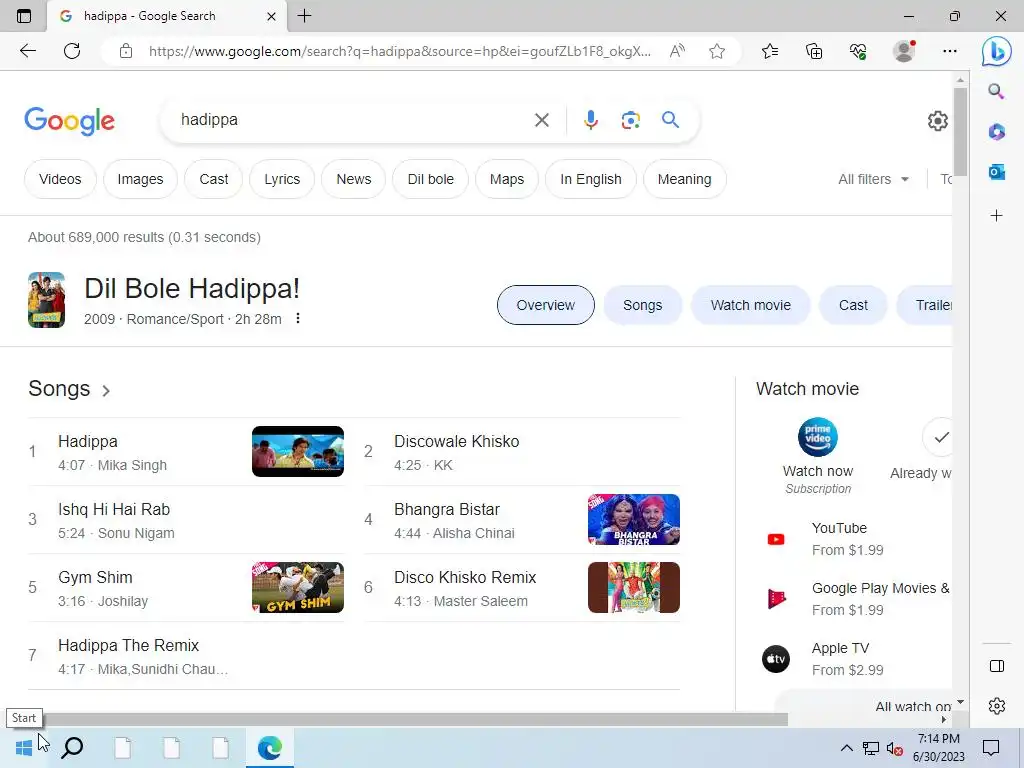Open more options dots beside movie info
The width and height of the screenshot is (1024, 768).
(298, 318)
